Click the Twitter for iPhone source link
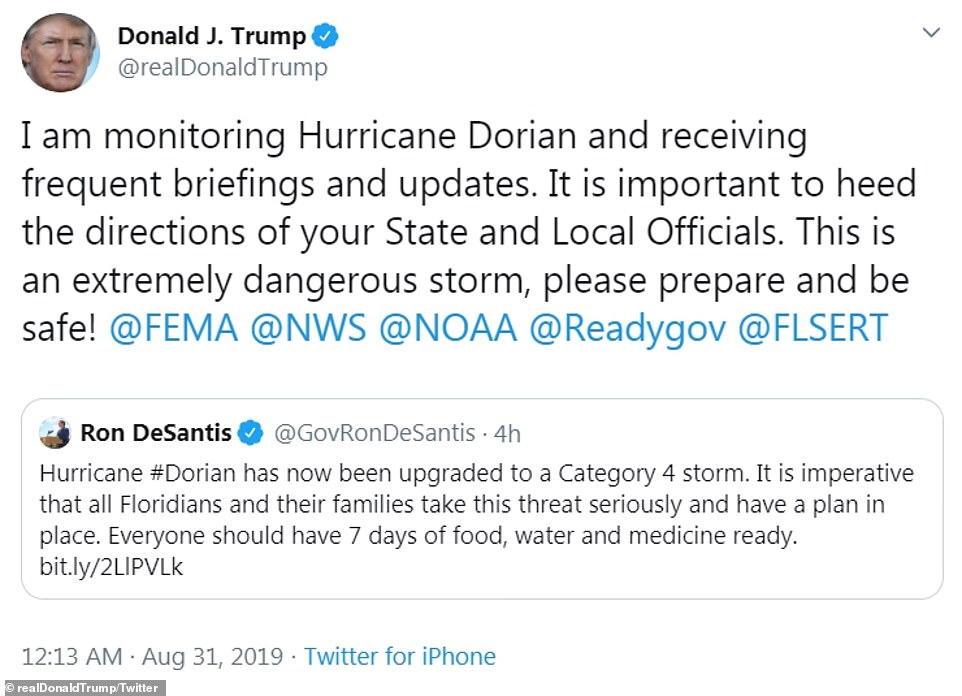The height and width of the screenshot is (696, 962). 400,657
